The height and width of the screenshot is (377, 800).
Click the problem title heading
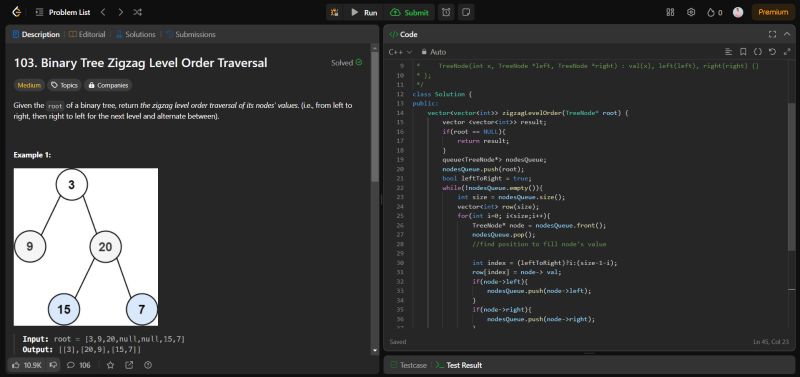(x=140, y=63)
